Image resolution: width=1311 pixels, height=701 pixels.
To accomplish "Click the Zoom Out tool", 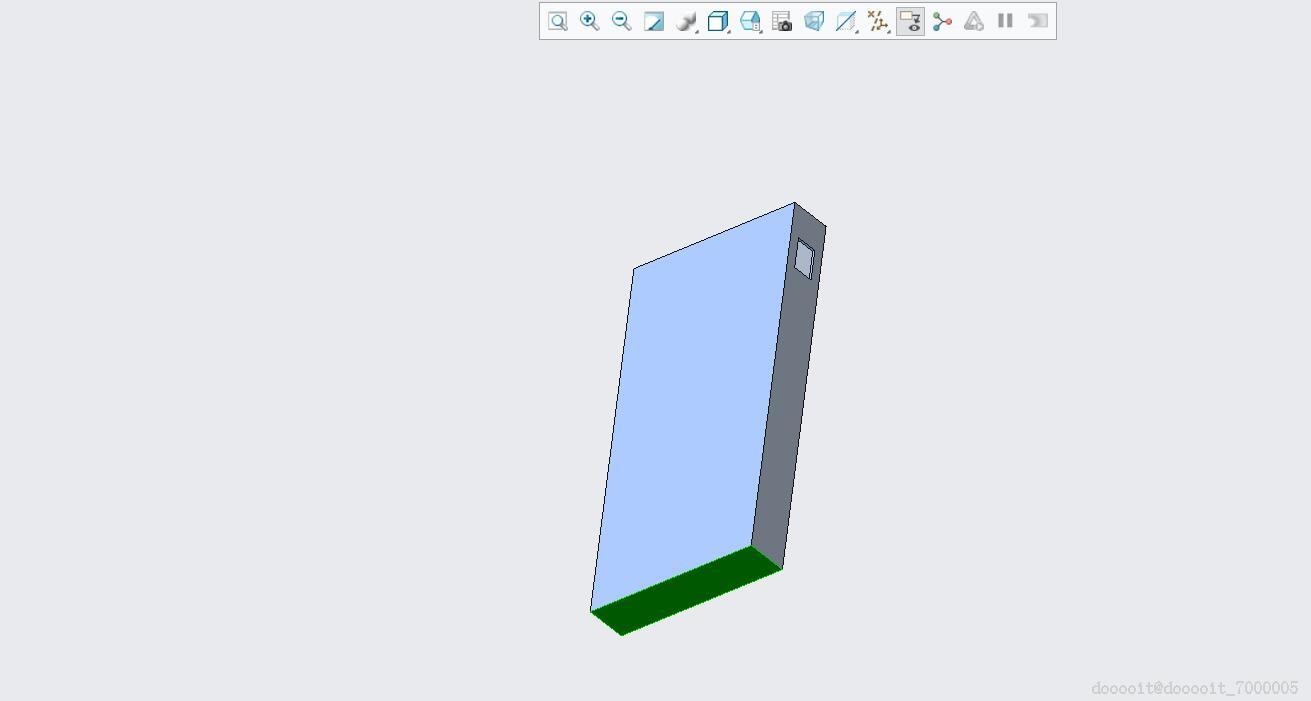I will tap(622, 21).
